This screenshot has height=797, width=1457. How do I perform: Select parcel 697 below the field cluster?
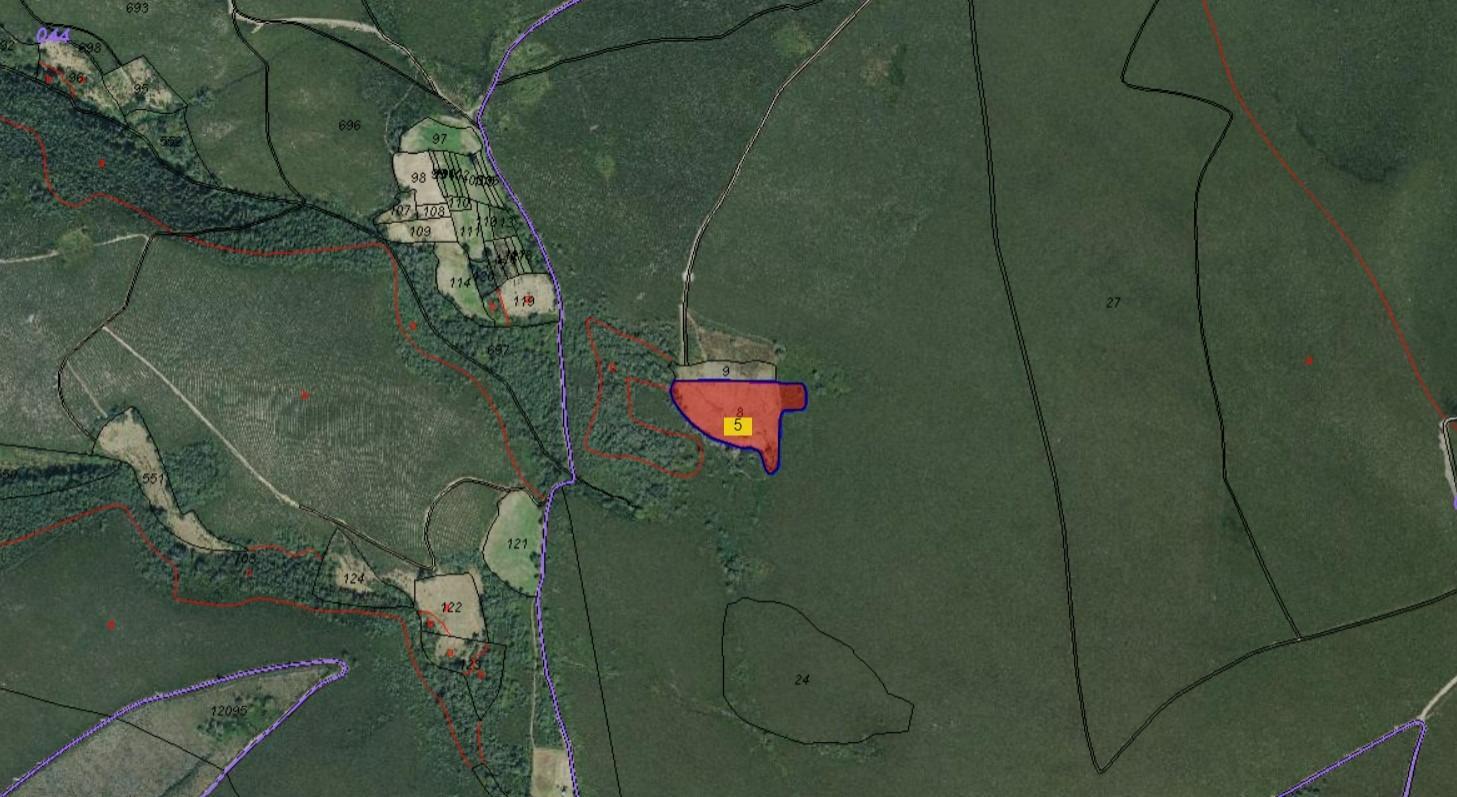(x=497, y=350)
